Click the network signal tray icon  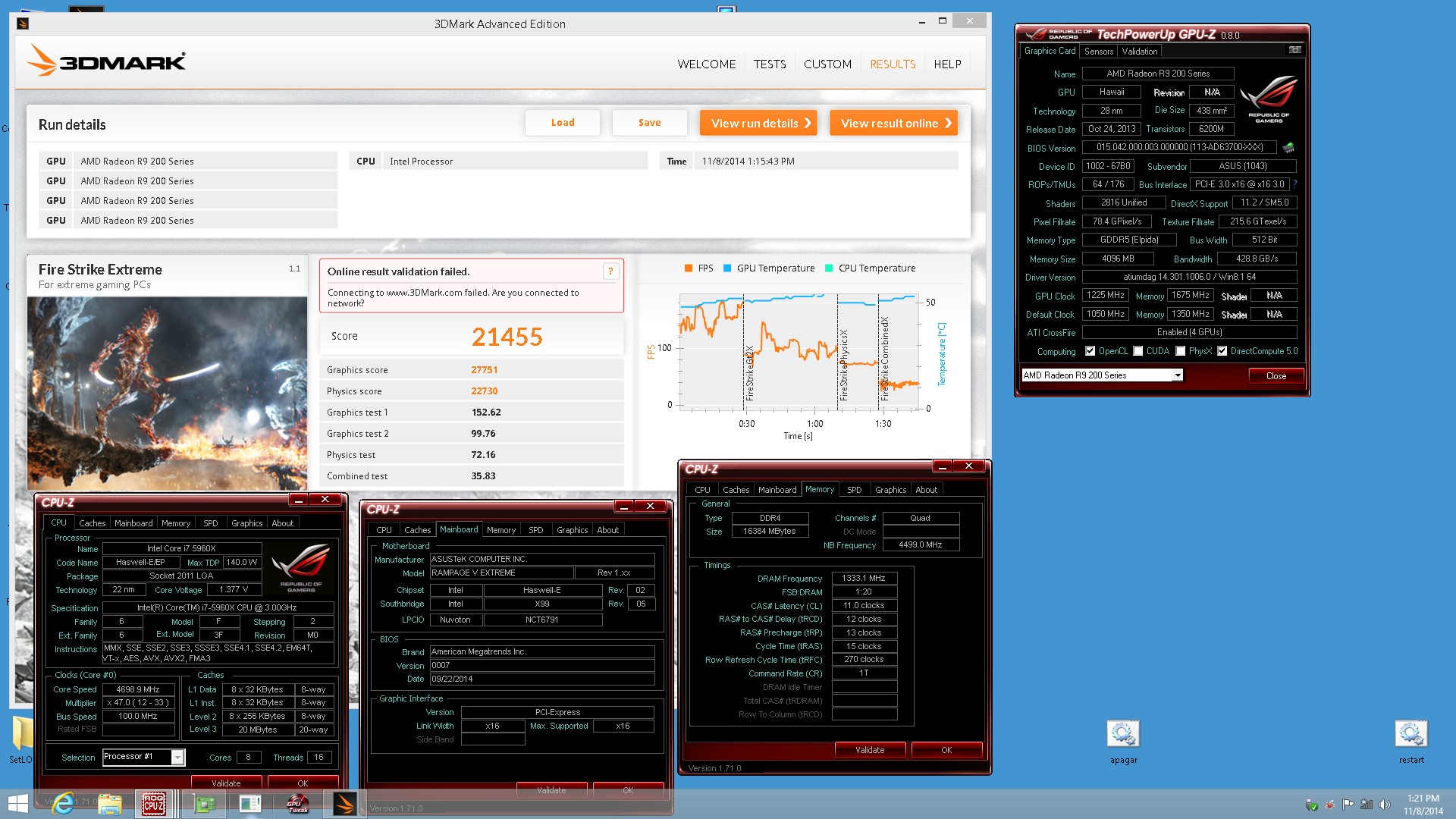[x=1367, y=805]
